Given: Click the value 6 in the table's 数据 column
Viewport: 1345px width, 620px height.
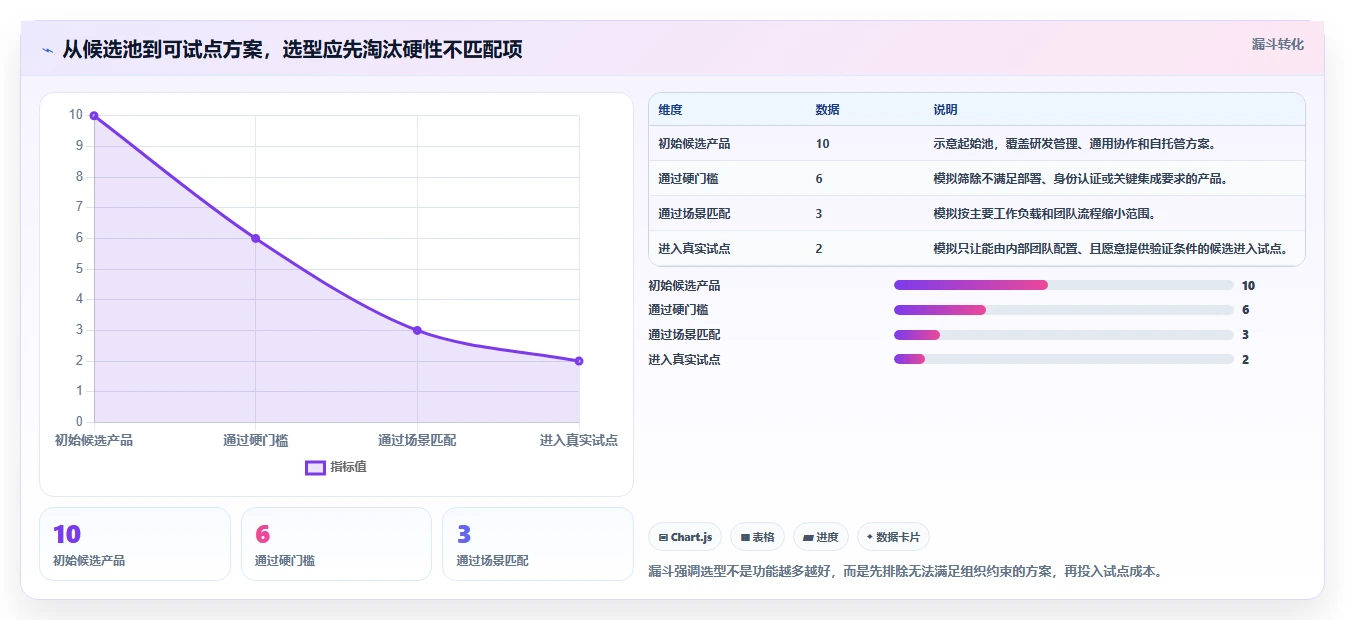Looking at the screenshot, I should [x=819, y=179].
